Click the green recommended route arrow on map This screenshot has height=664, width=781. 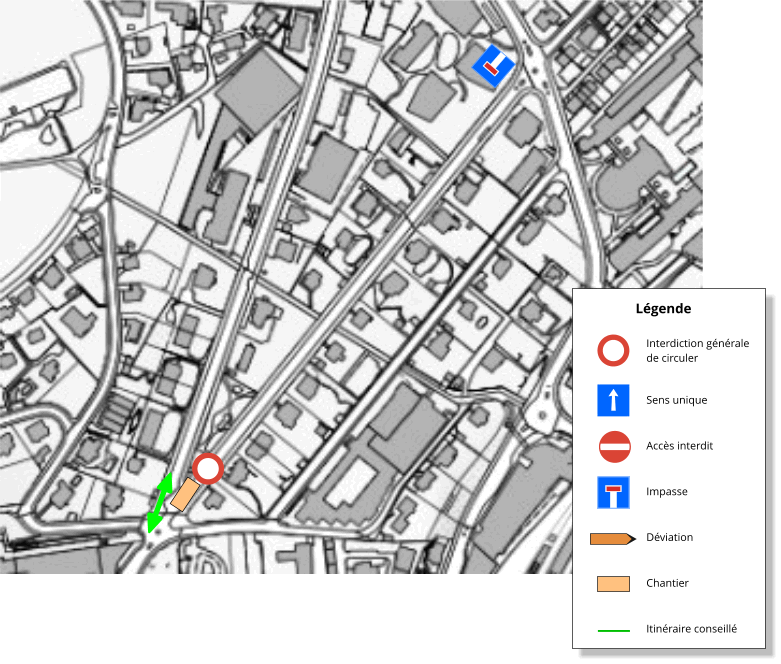tap(159, 503)
